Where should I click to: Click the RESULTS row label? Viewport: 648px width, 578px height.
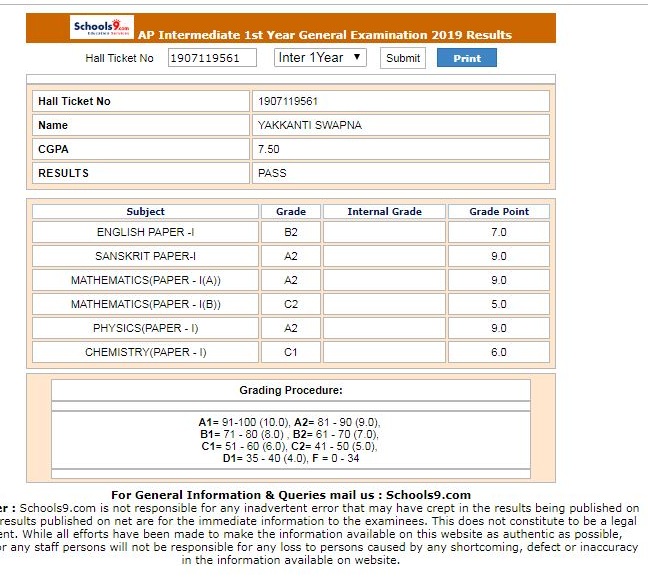[63, 173]
